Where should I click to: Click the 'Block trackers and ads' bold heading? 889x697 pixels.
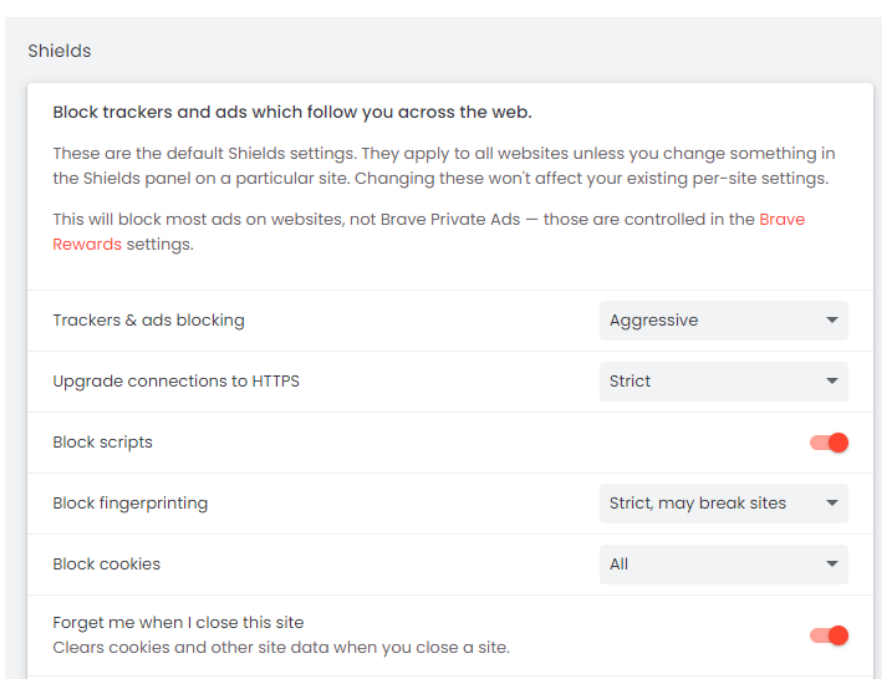[x=292, y=113]
